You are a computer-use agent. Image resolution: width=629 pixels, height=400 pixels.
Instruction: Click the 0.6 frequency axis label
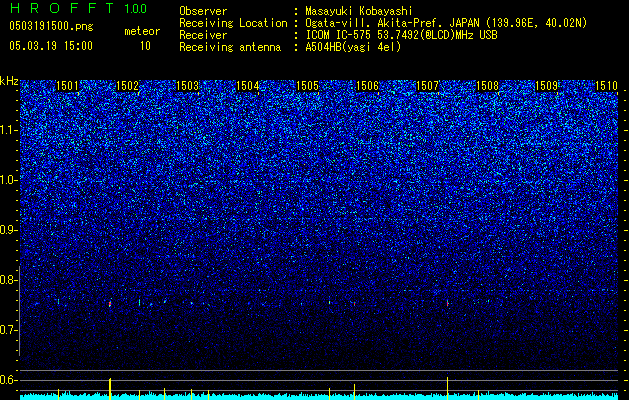pos(9,380)
